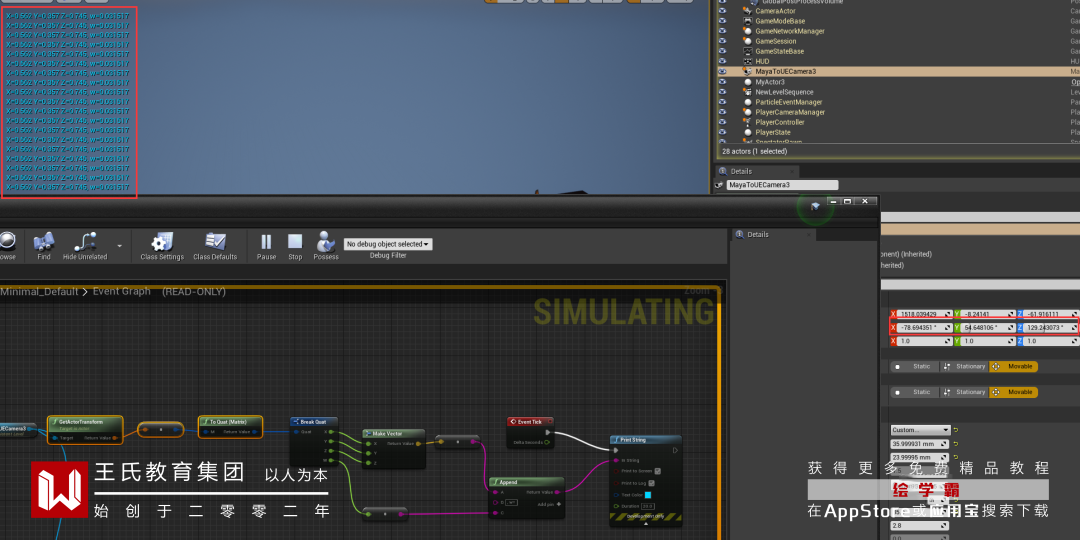The width and height of the screenshot is (1080, 540).
Task: Set second mobility row to Movable
Action: tap(1014, 392)
